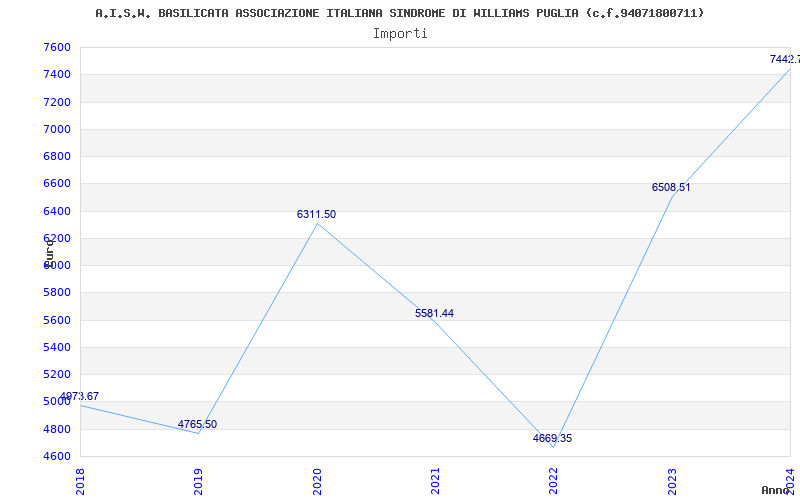Click the 2022 x-axis label
This screenshot has height=500, width=800.
click(554, 482)
